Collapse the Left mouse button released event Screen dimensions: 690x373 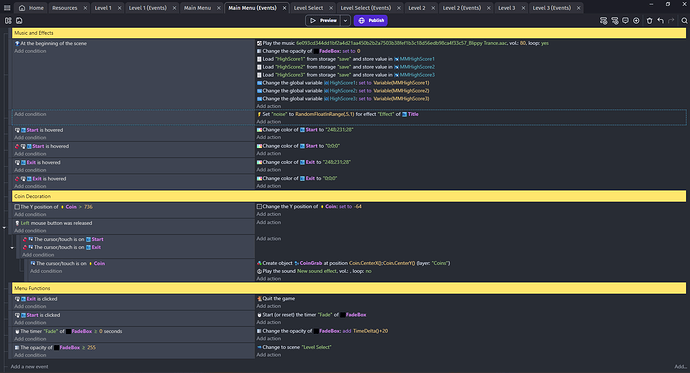tap(4, 228)
